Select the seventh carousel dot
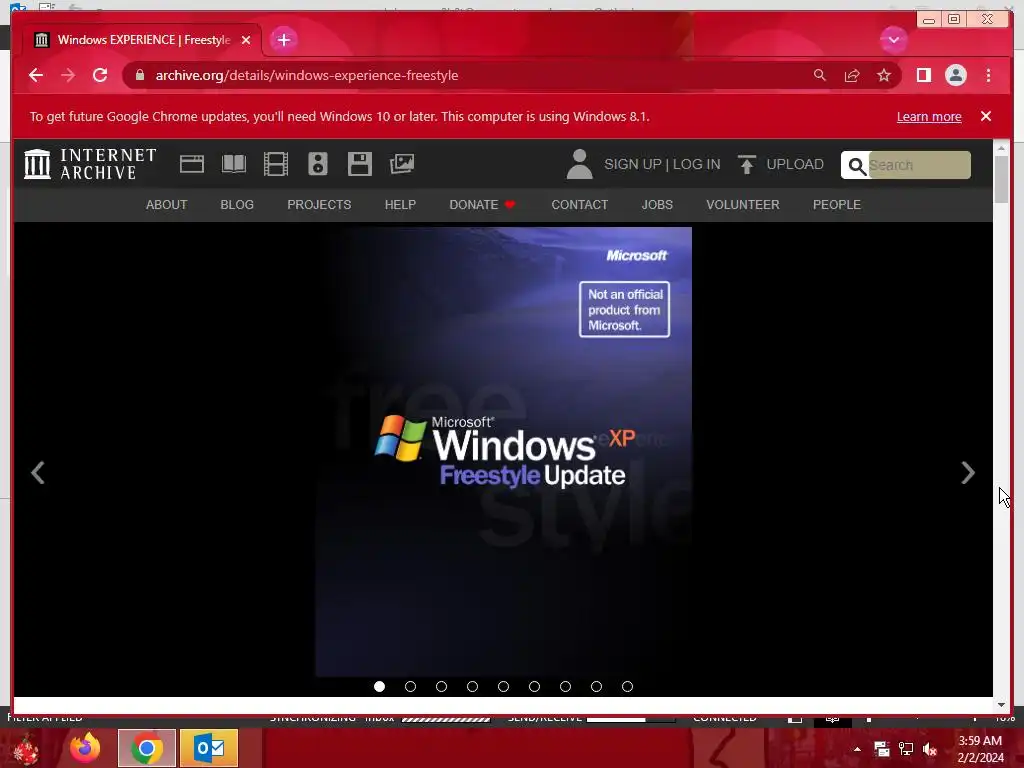 (x=566, y=686)
